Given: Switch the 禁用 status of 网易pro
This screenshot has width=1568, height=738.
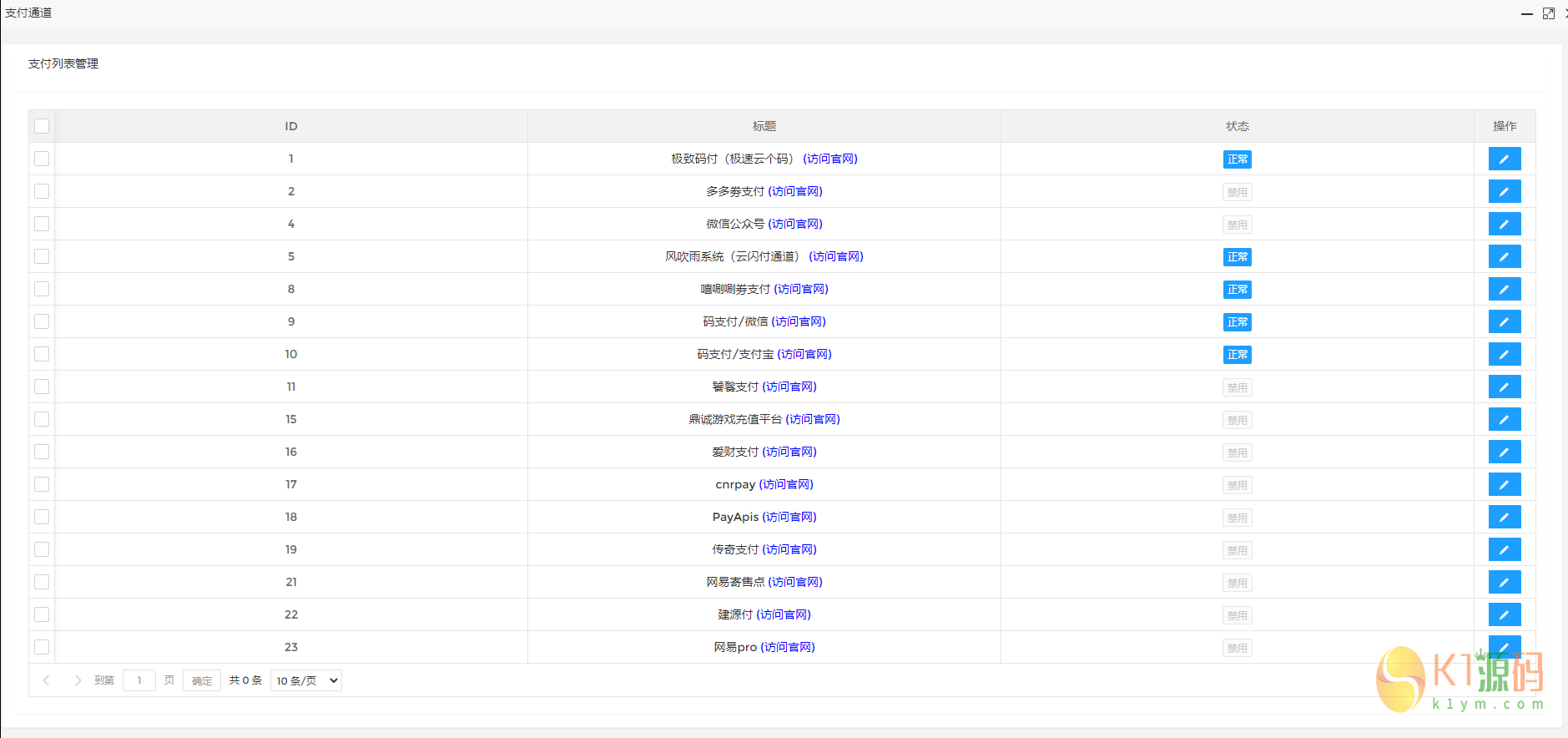Looking at the screenshot, I should (1237, 648).
